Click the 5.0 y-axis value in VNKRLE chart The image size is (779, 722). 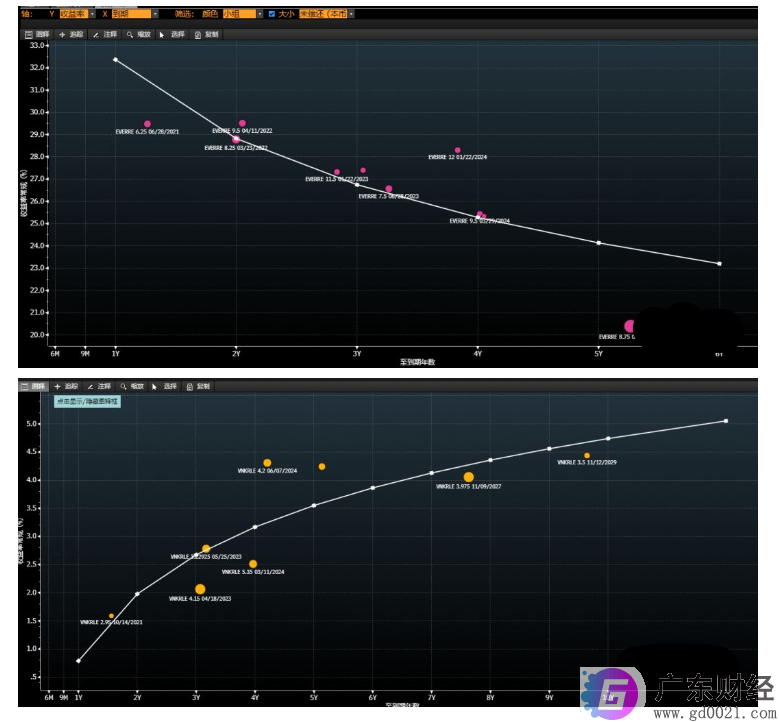32,424
